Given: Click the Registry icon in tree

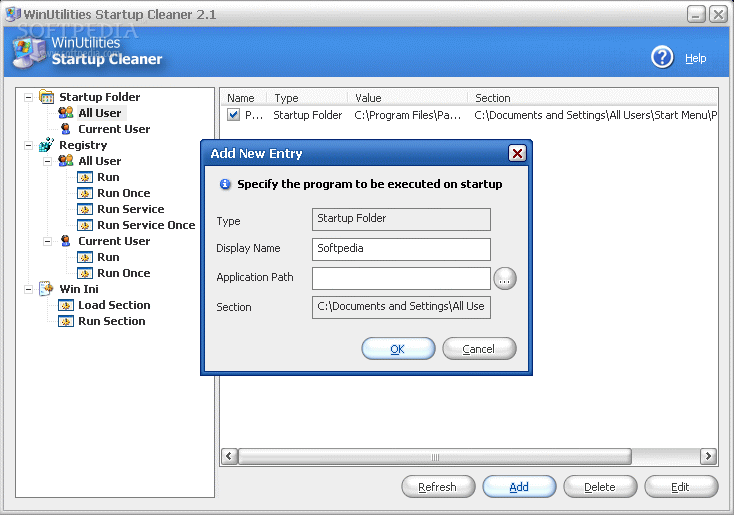Looking at the screenshot, I should (46, 145).
